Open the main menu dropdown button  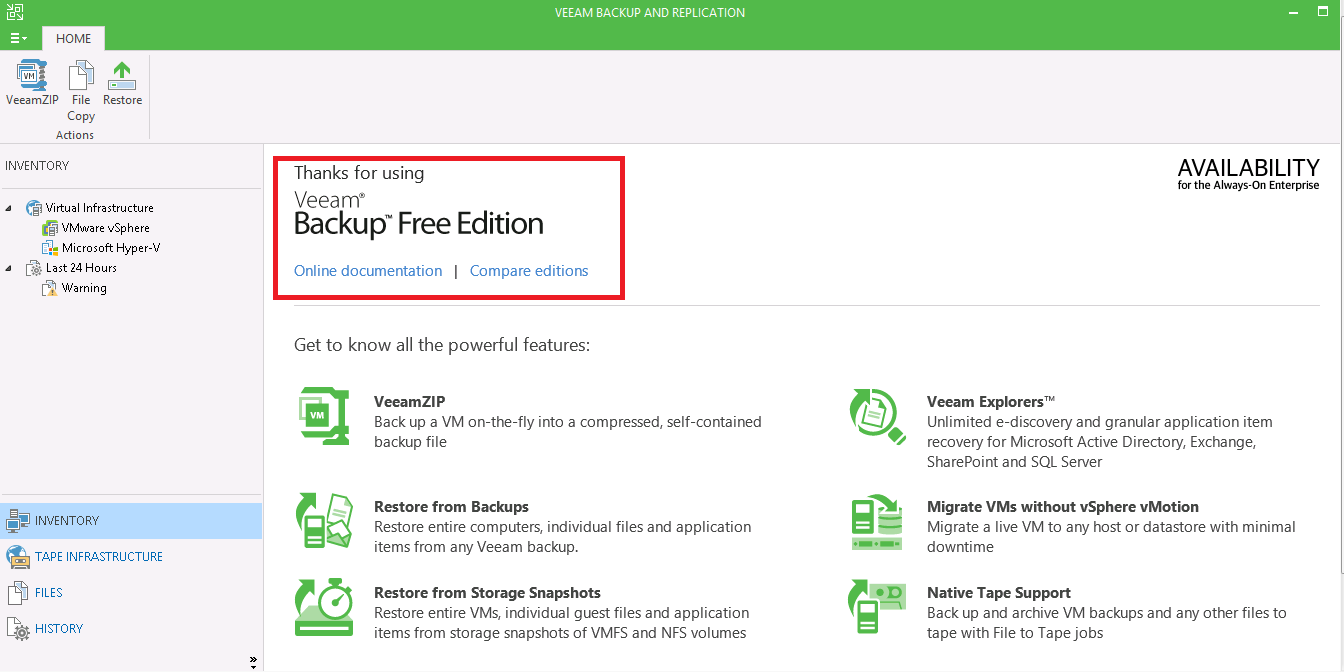tap(18, 38)
